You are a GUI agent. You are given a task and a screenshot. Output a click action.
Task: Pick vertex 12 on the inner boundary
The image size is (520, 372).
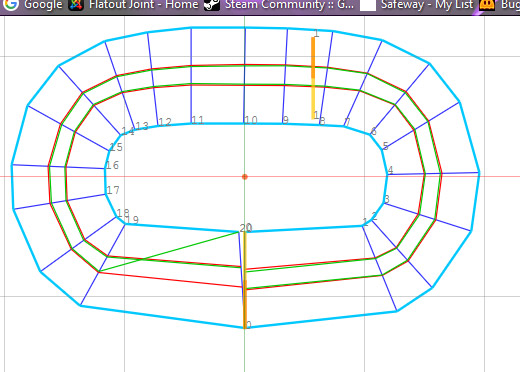(157, 126)
